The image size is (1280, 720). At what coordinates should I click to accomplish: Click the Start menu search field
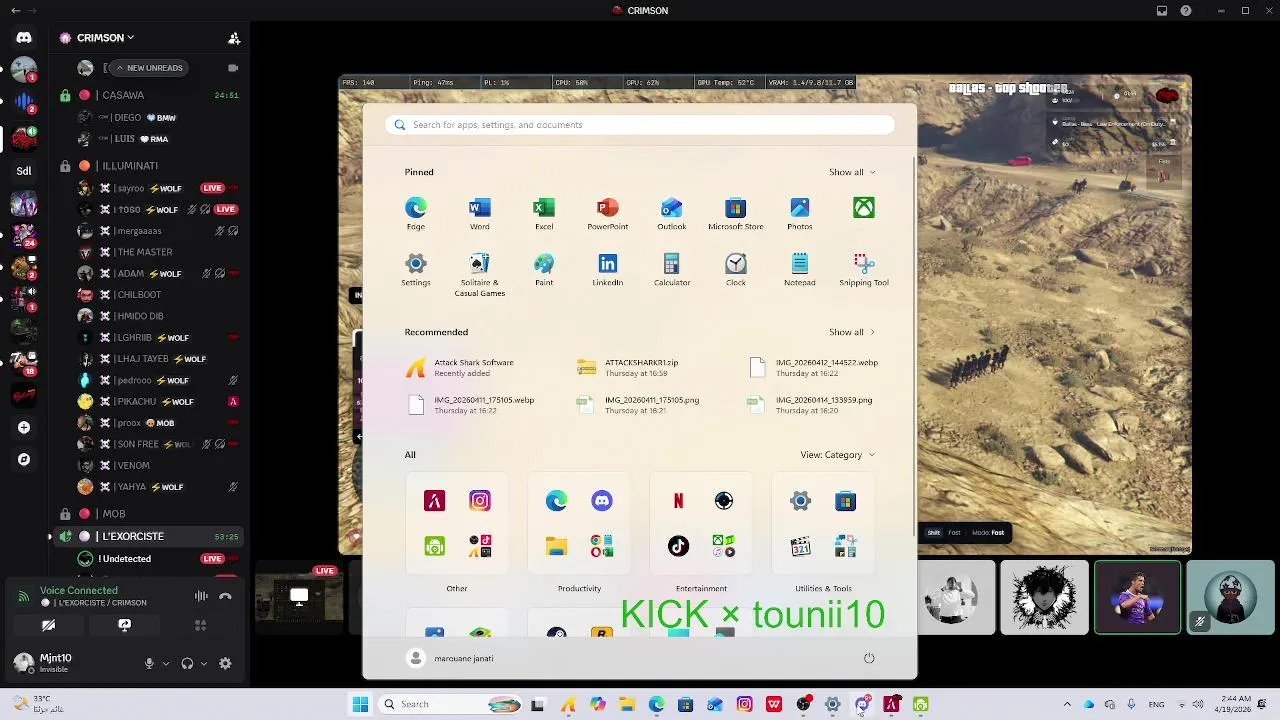640,125
